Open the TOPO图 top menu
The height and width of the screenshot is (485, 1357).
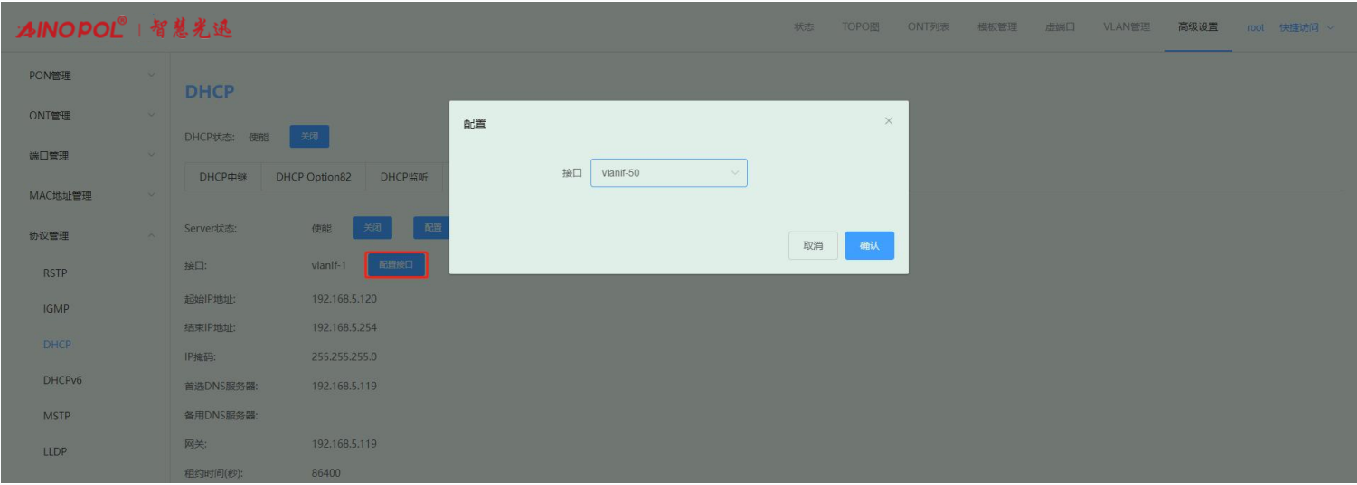click(x=860, y=27)
